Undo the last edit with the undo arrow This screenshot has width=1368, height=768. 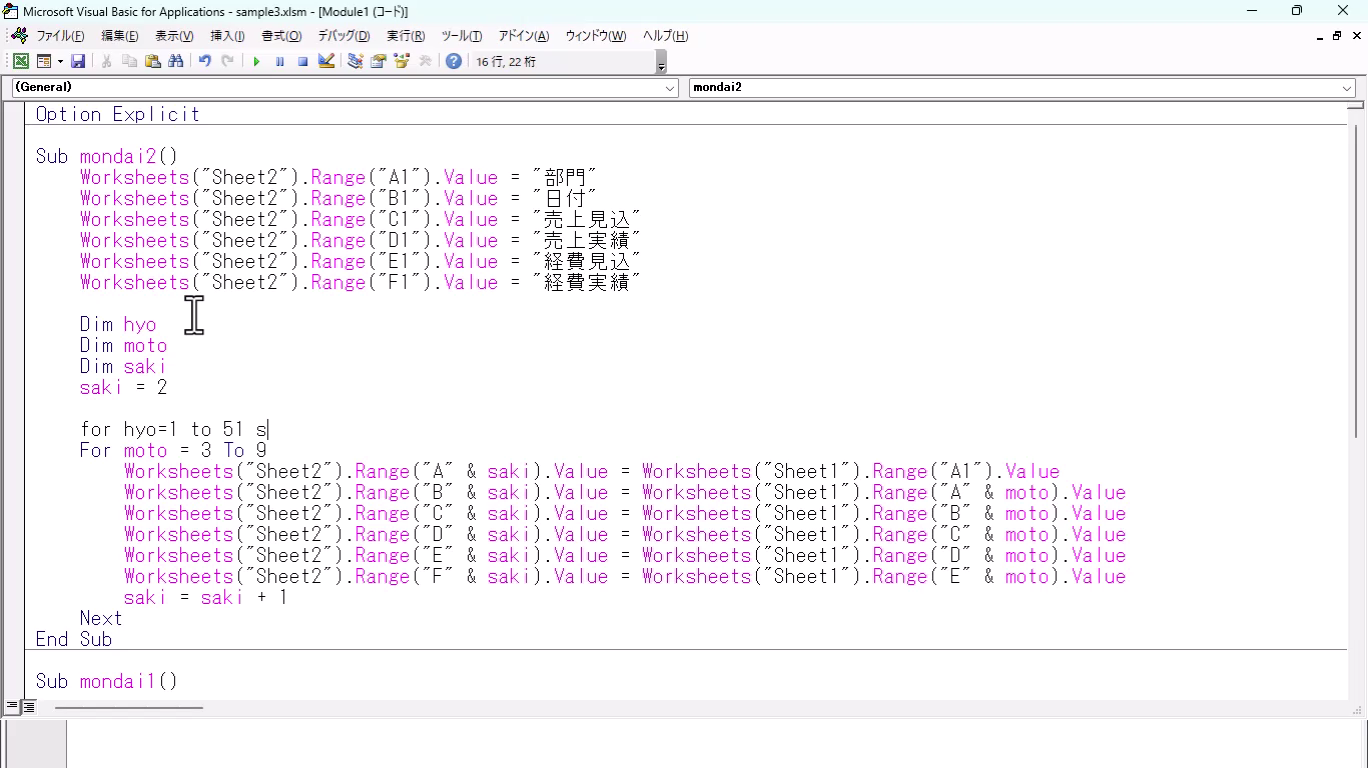pos(204,61)
